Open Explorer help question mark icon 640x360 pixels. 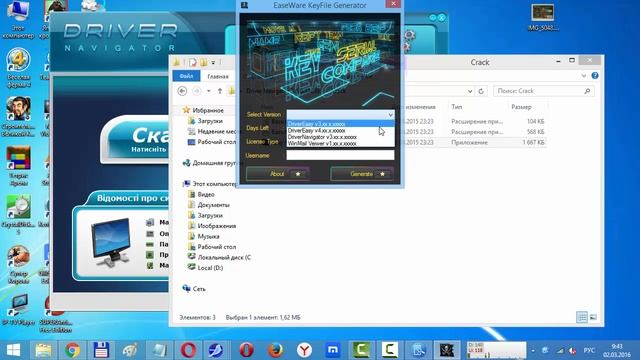coord(595,76)
